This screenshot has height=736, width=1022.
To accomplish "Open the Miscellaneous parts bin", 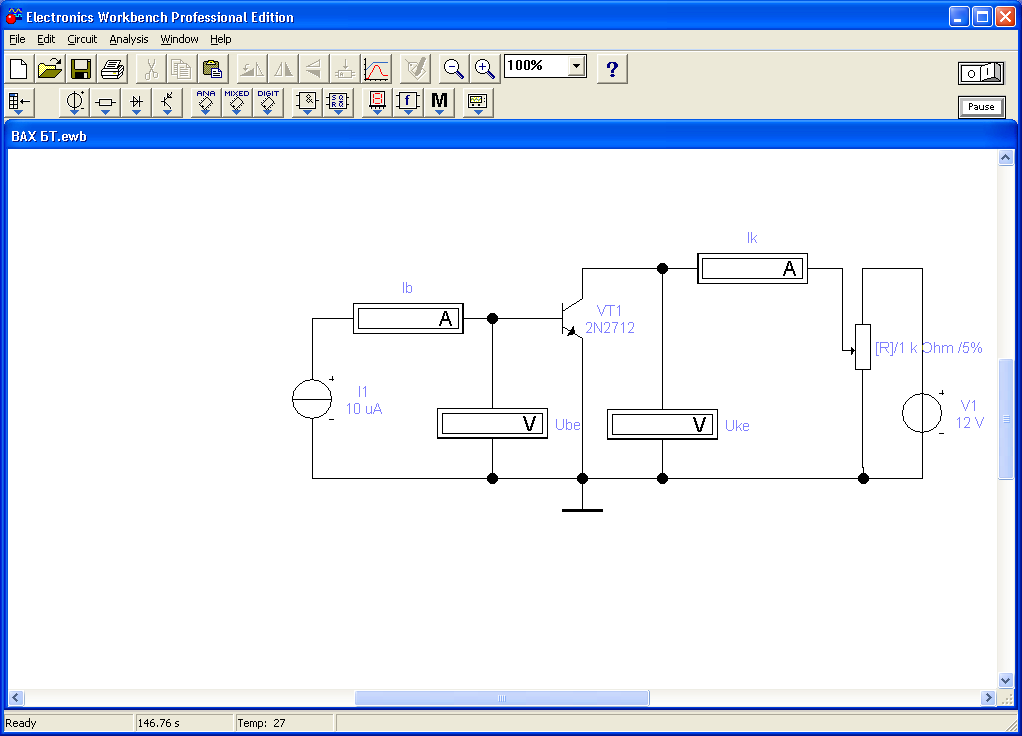I will 439,102.
